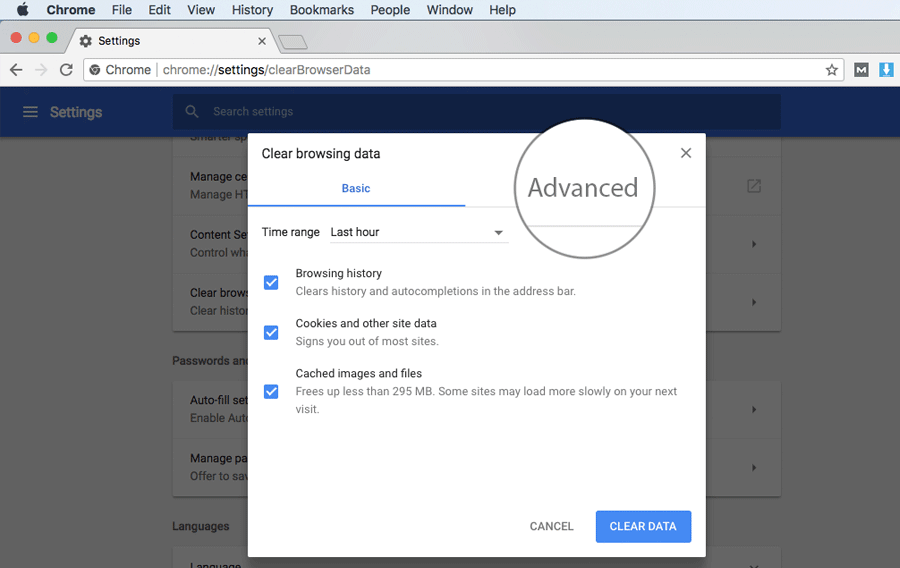Click the Cookies and other site data label
Screen dimensions: 900x568
pyautogui.click(x=366, y=323)
